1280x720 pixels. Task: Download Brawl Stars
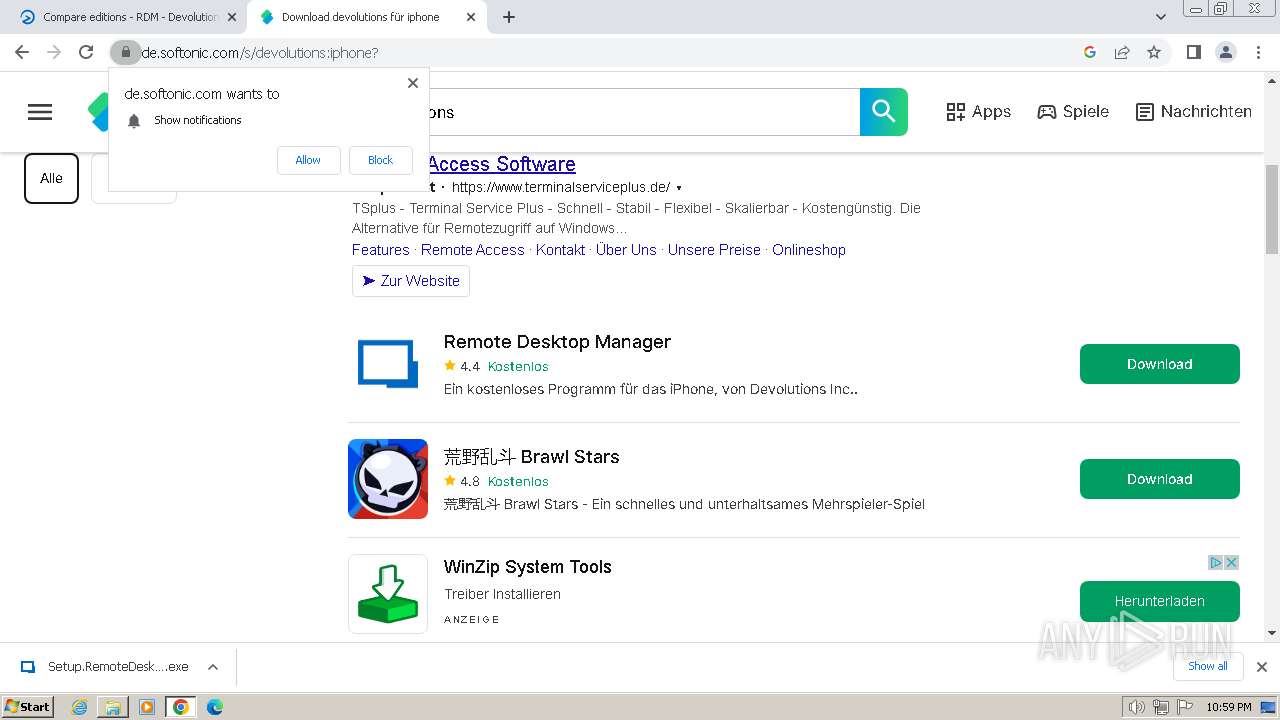tap(1160, 479)
